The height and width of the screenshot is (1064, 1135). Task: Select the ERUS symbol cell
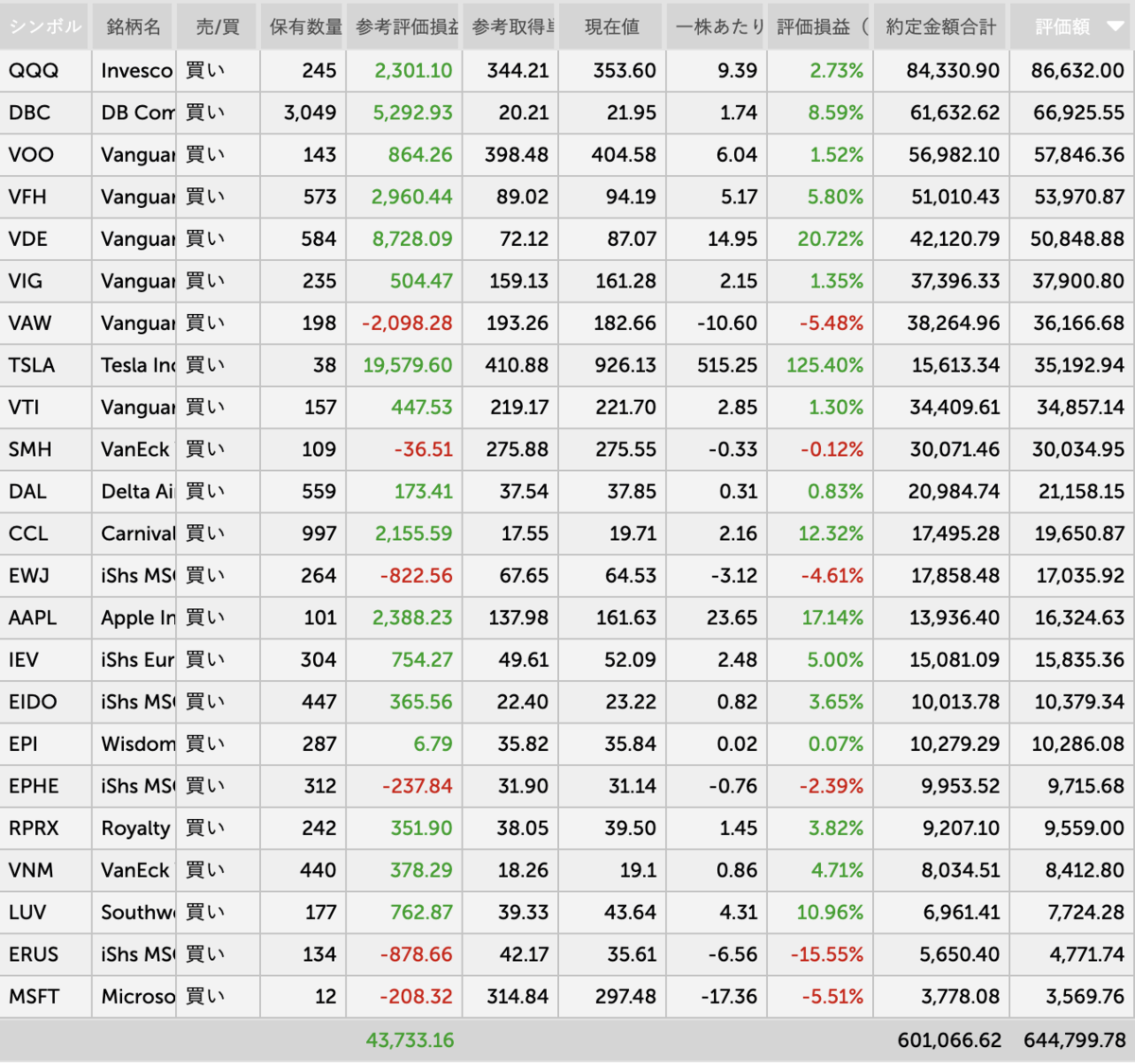(x=45, y=954)
